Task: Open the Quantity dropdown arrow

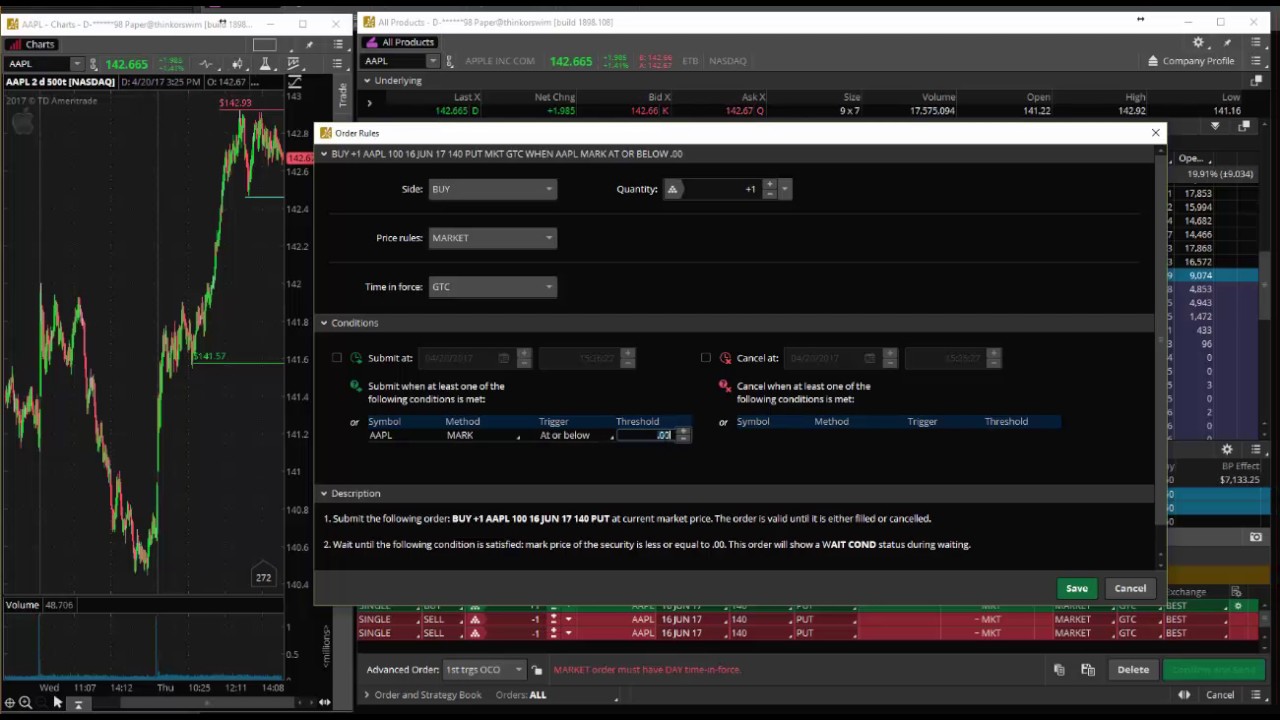Action: 785,189
